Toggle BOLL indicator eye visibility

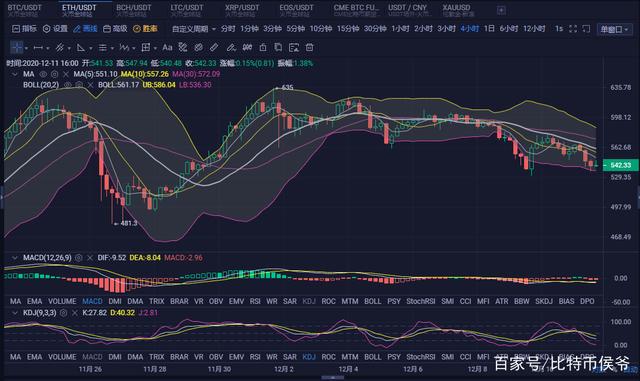click(68, 85)
